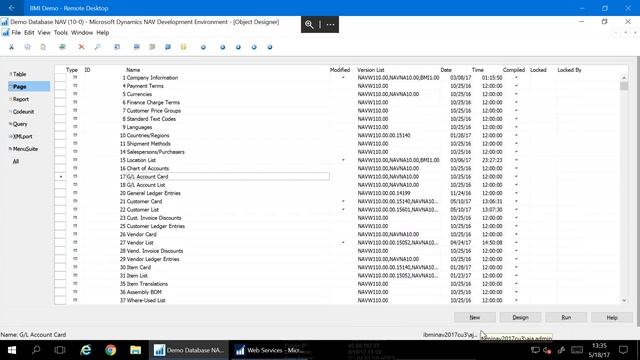Mark the Company Information row selector
This screenshot has width=640, height=360.
coord(60,78)
